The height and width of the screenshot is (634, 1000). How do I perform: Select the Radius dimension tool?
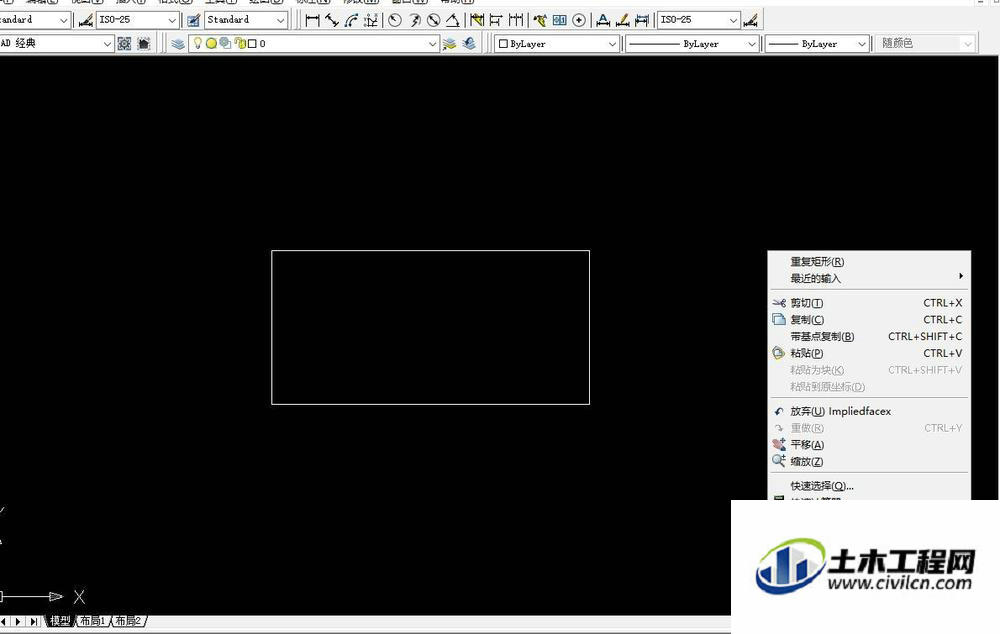tap(395, 20)
